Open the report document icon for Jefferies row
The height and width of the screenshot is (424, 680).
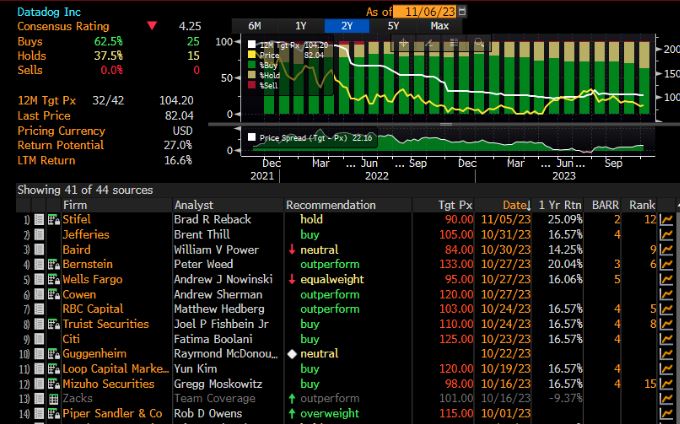pos(39,235)
